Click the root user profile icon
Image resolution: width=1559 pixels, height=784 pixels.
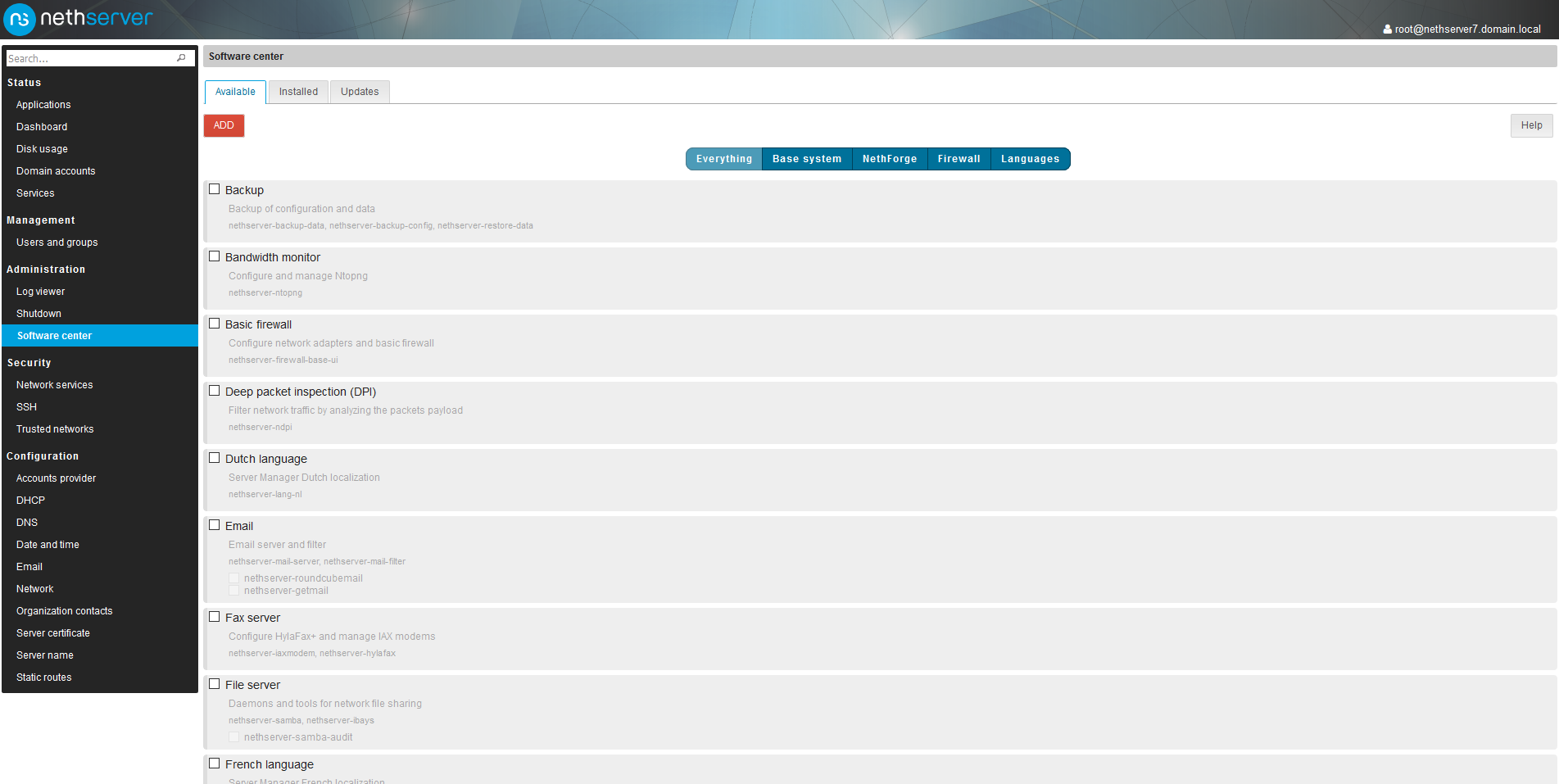coord(1387,29)
